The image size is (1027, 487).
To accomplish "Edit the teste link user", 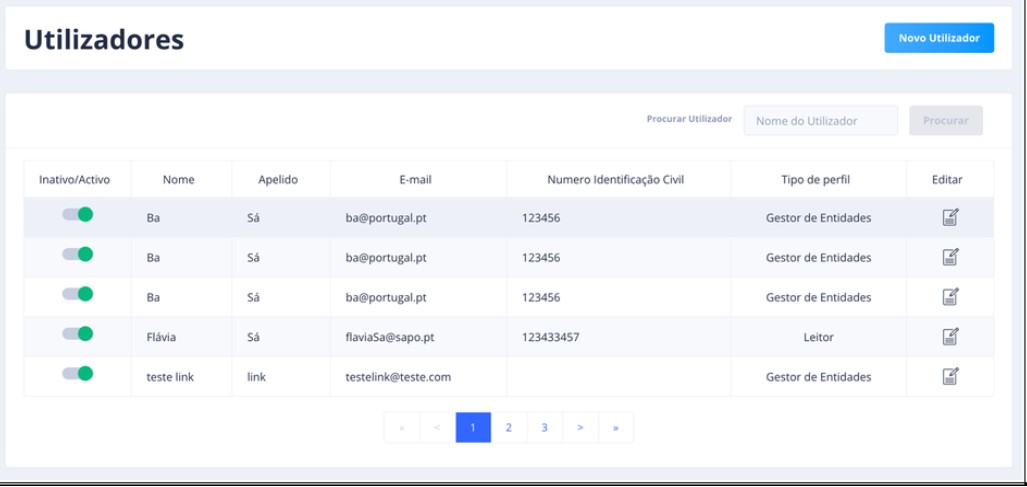I will [x=951, y=376].
